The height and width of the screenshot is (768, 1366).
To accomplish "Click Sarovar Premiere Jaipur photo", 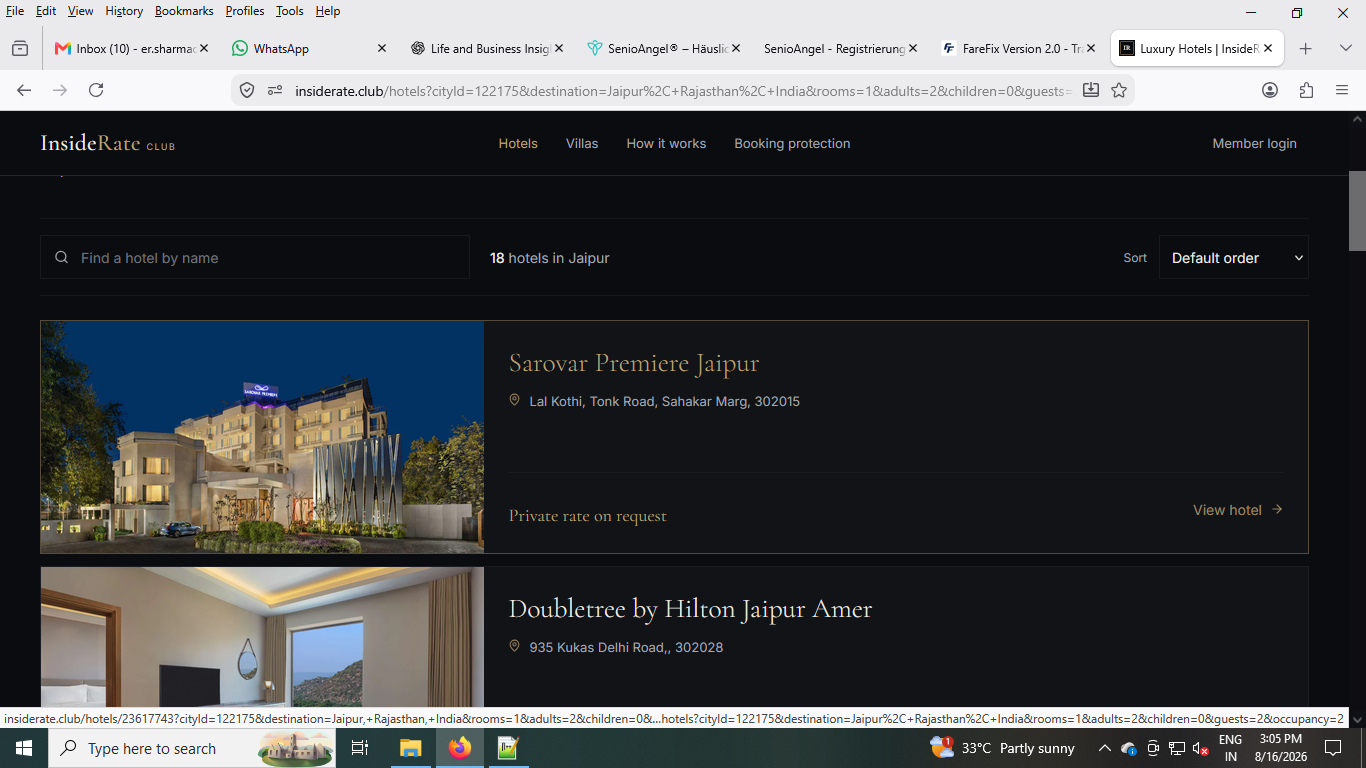I will (262, 437).
